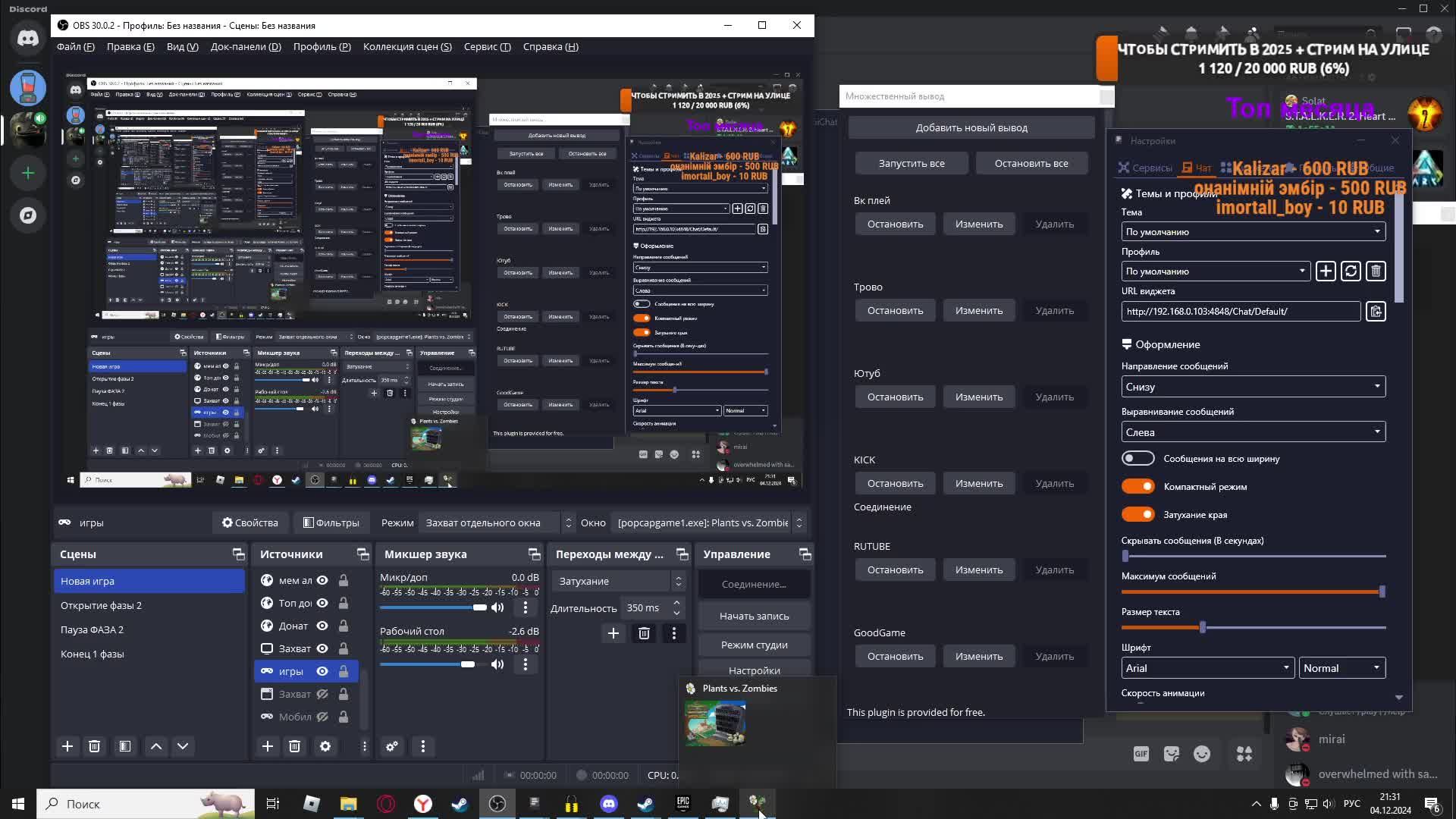Move the selected scene down
Screen dimensions: 1456x819
coord(183,746)
